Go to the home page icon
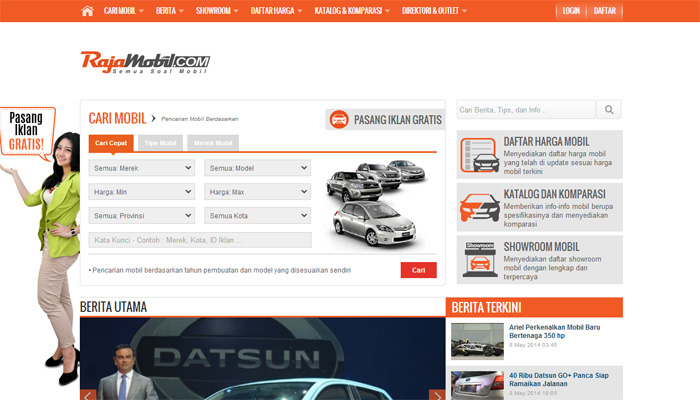 (87, 11)
